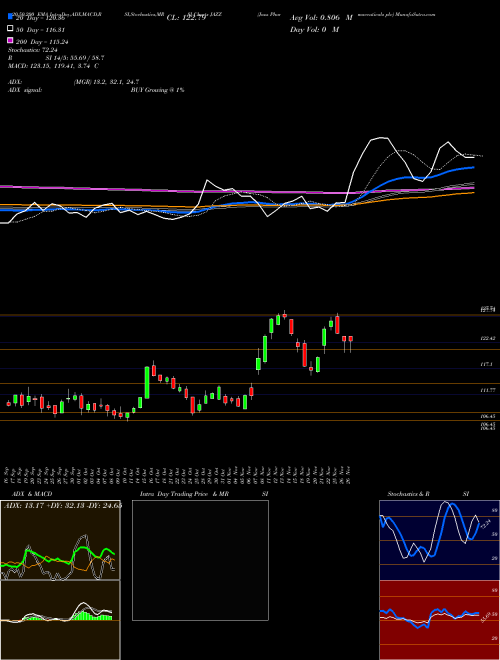
Task: Select the '200 Day = 115.24' text
Action: [42, 42]
